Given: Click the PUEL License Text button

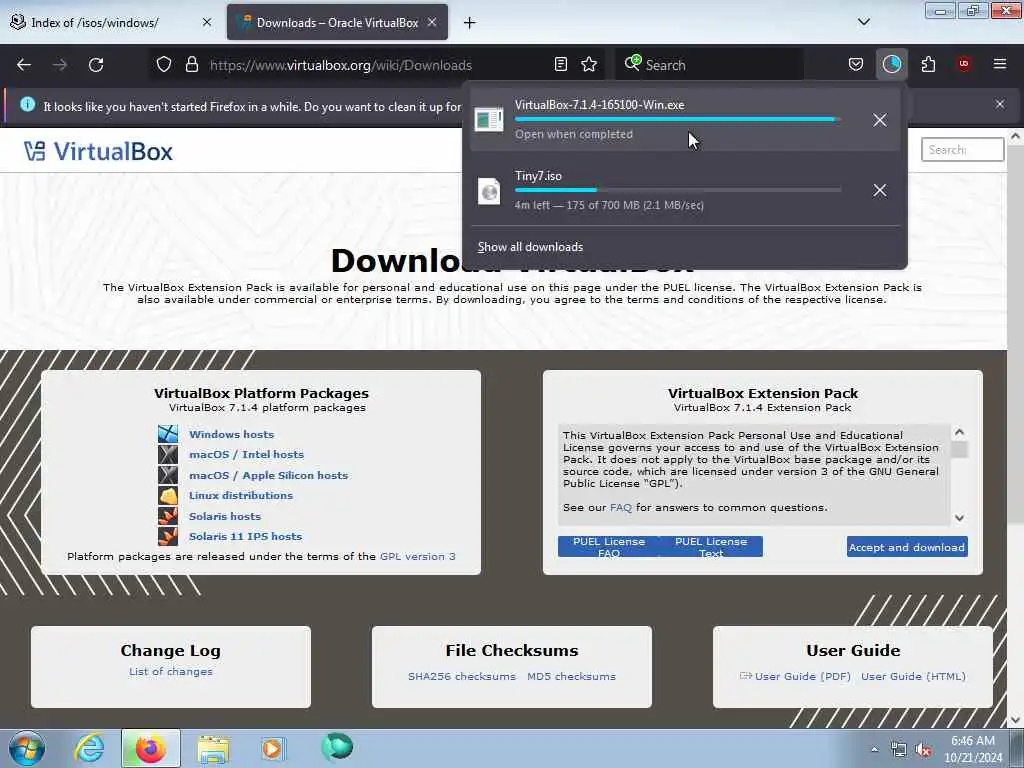Looking at the screenshot, I should pos(711,547).
